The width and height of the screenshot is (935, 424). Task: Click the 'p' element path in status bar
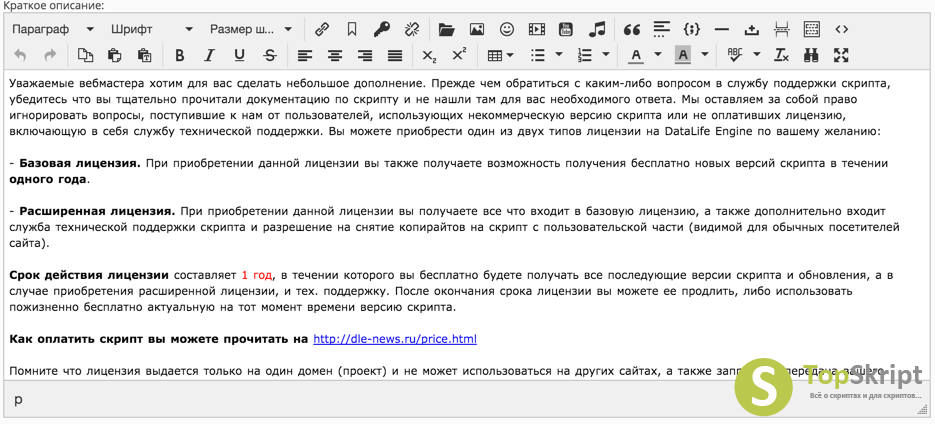[18, 400]
